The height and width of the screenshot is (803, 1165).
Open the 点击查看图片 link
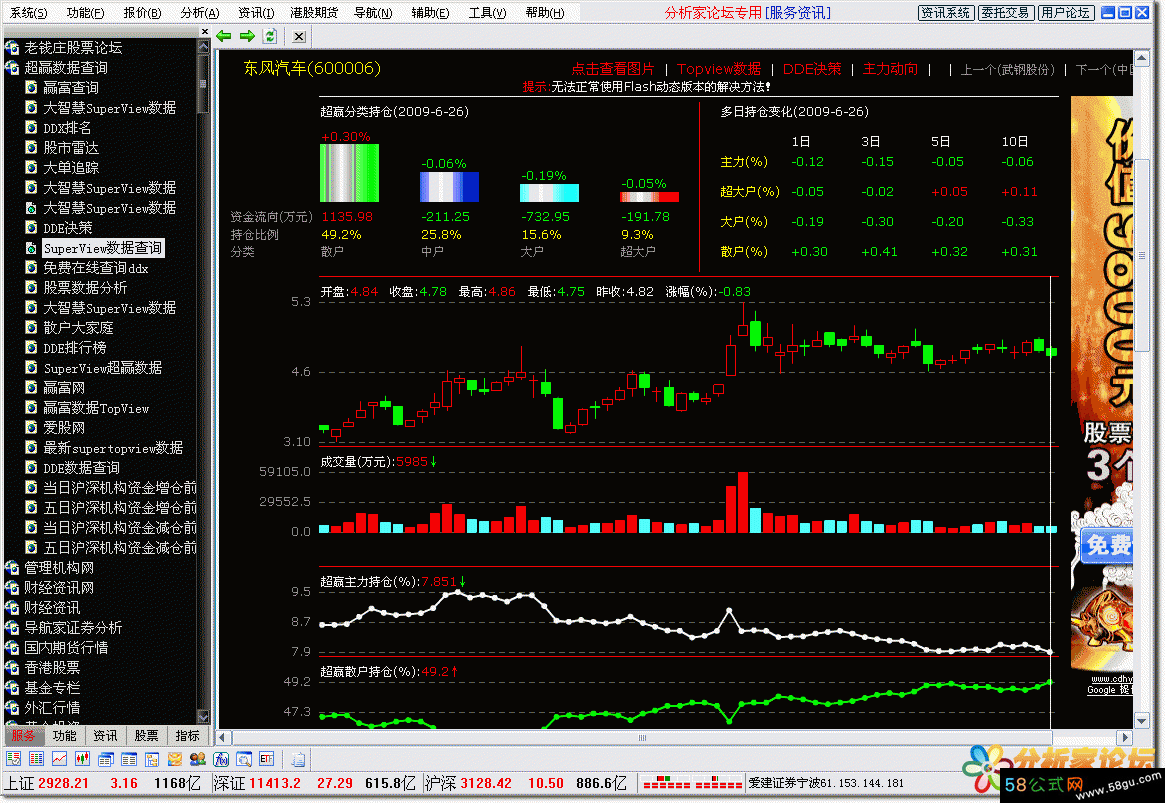pyautogui.click(x=613, y=69)
